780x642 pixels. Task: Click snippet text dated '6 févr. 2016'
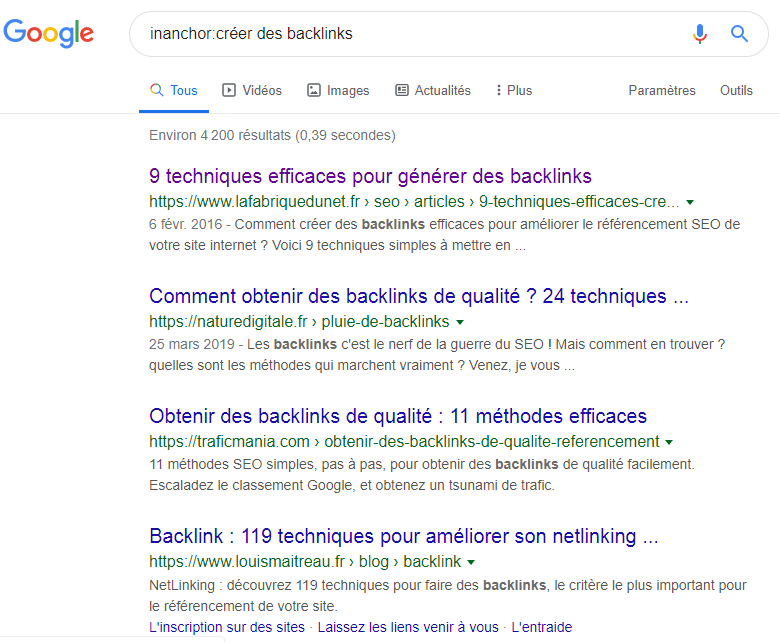point(444,235)
